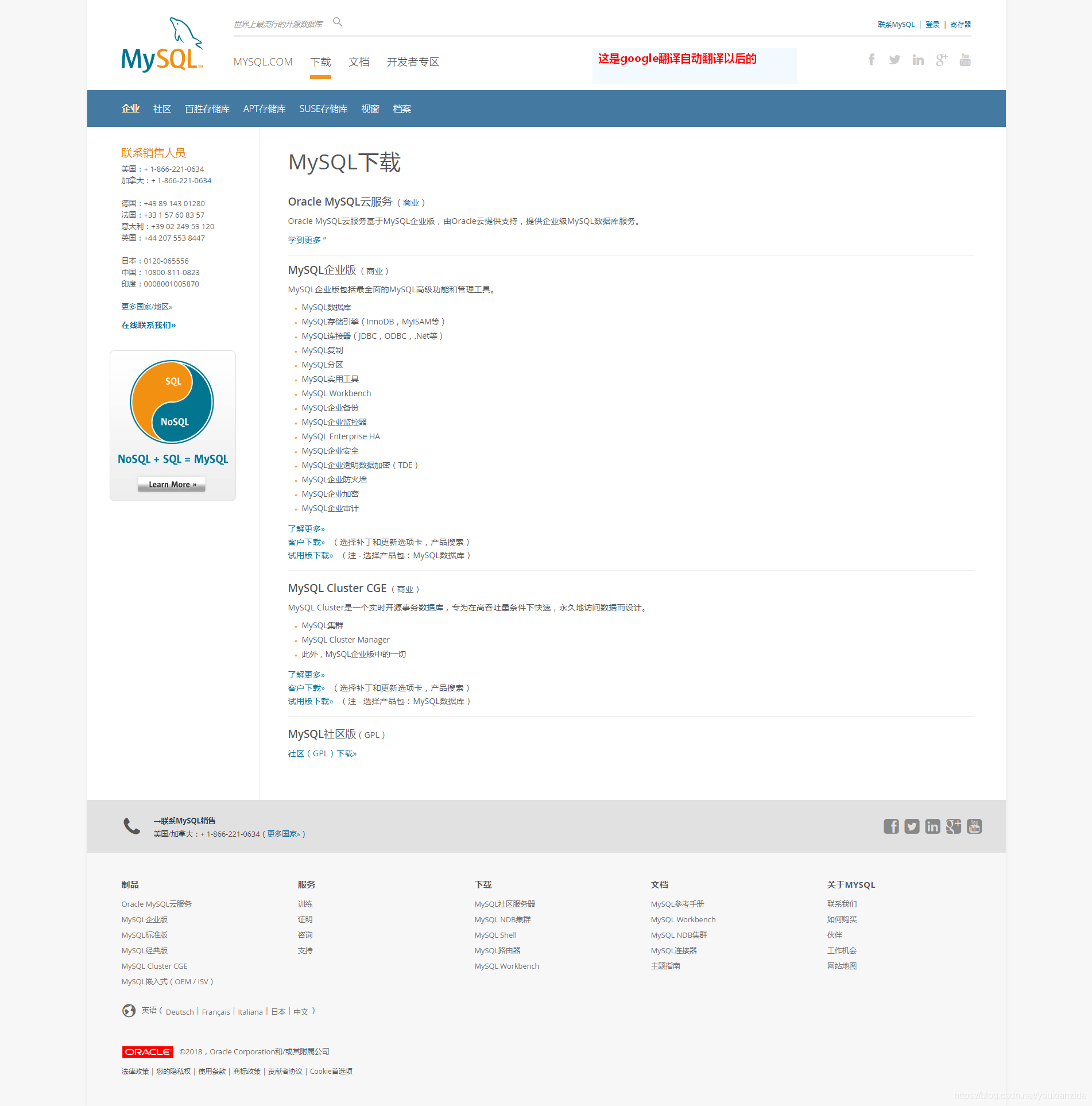The height and width of the screenshot is (1106, 1092).
Task: Focus the search input field
Action: point(279,24)
